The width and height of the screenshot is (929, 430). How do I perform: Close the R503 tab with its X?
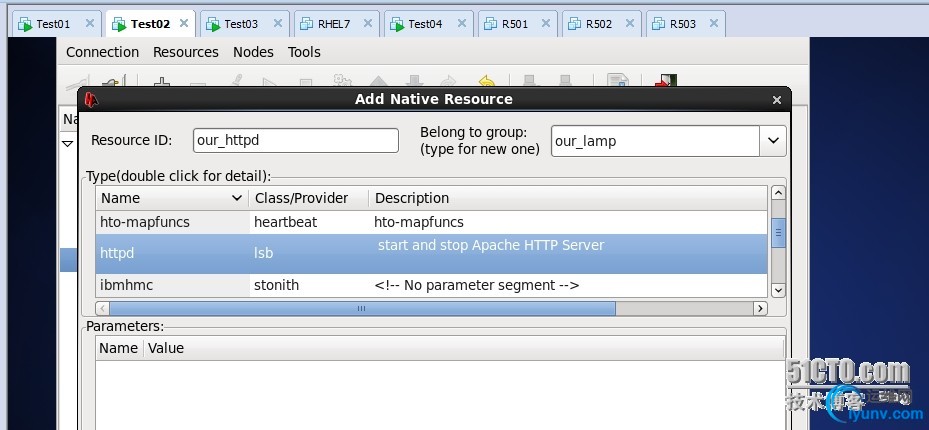pos(713,23)
